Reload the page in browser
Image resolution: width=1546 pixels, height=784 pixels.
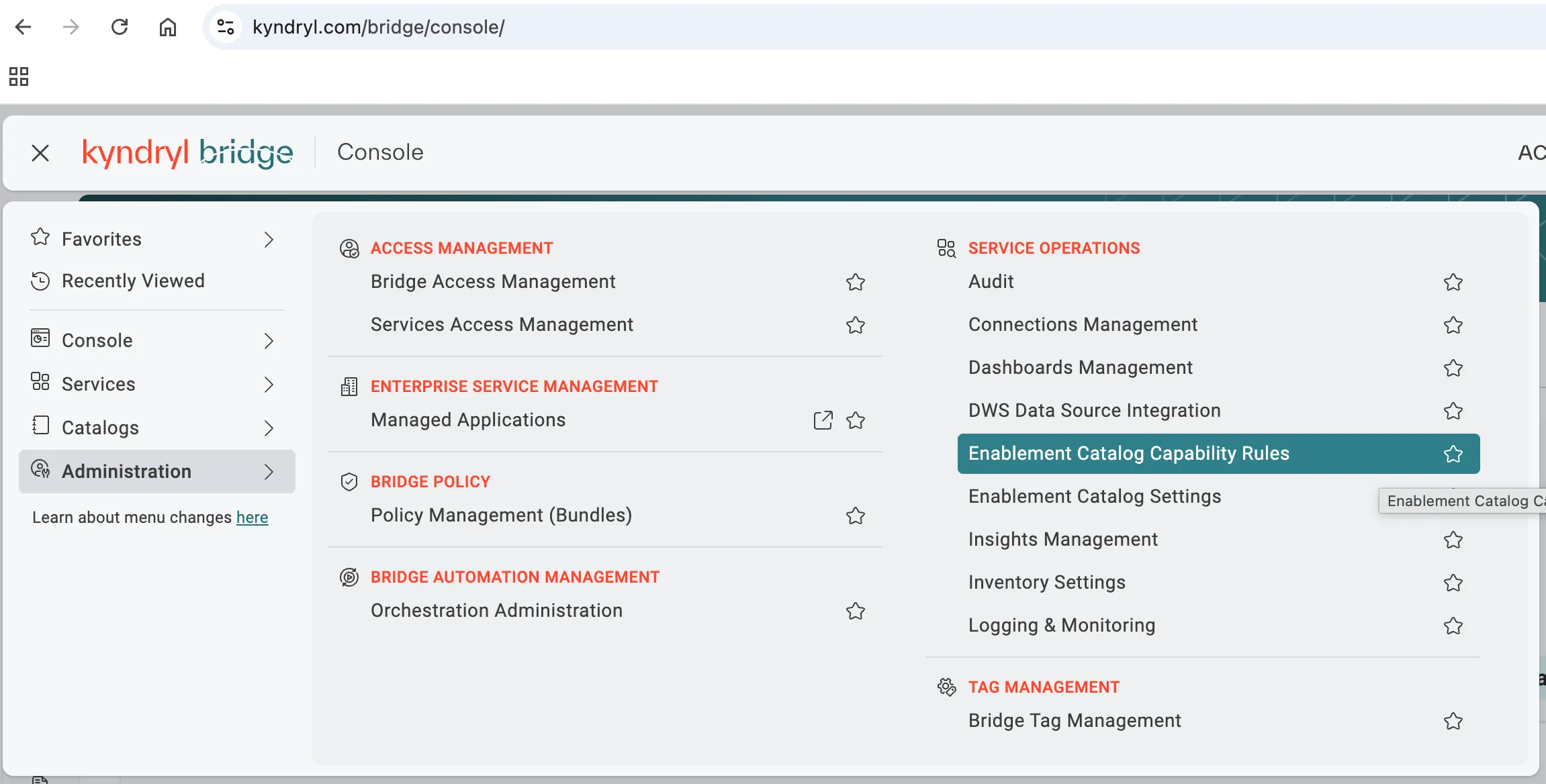(120, 27)
